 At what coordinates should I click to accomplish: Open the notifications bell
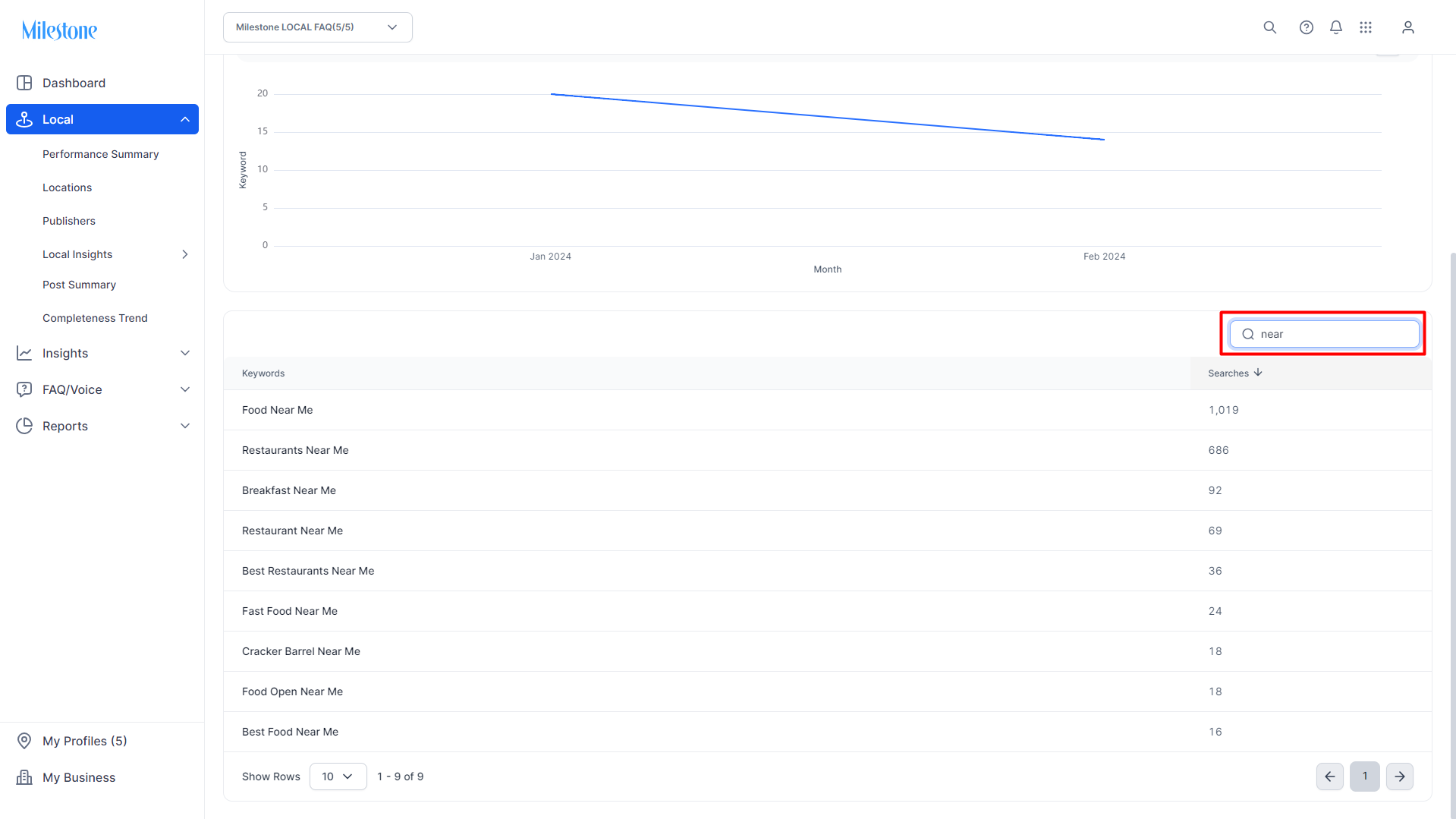coord(1336,27)
